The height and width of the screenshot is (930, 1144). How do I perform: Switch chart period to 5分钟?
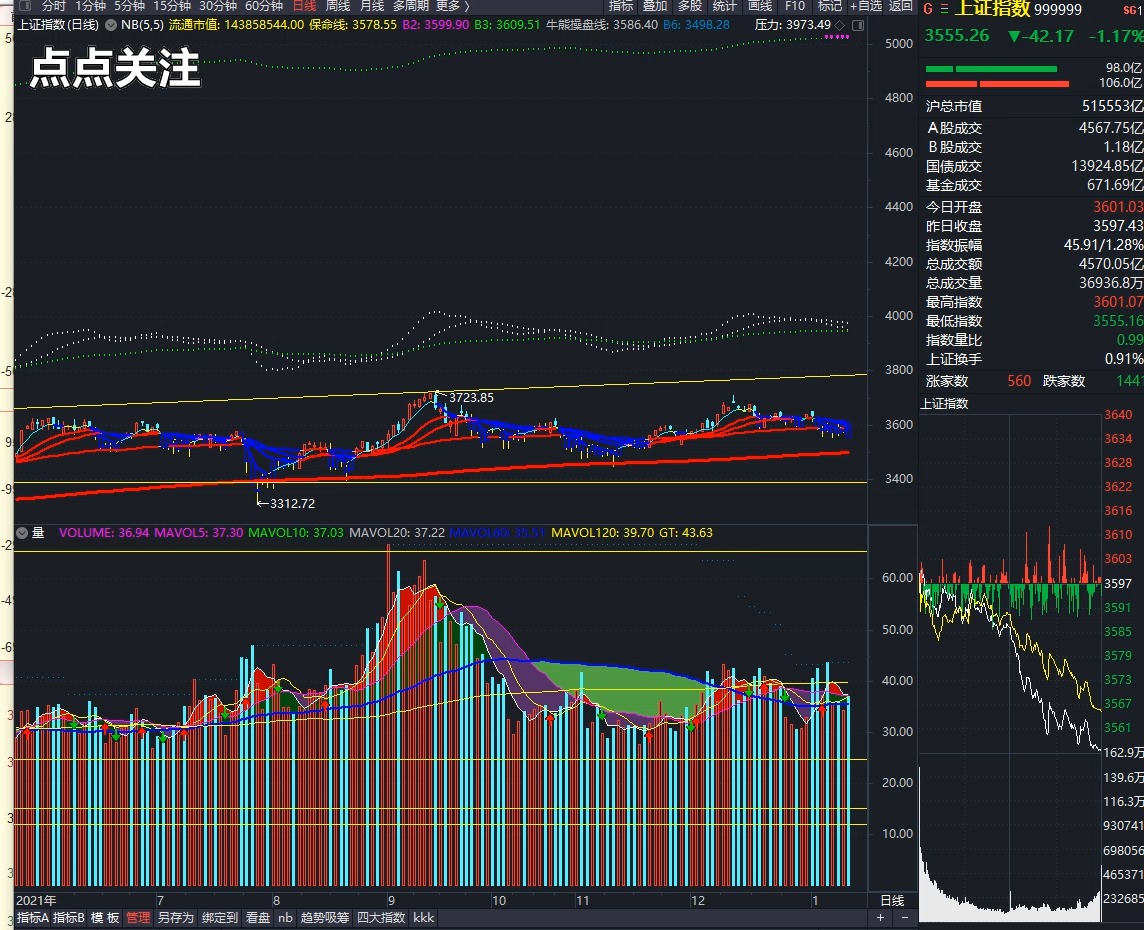pos(129,6)
